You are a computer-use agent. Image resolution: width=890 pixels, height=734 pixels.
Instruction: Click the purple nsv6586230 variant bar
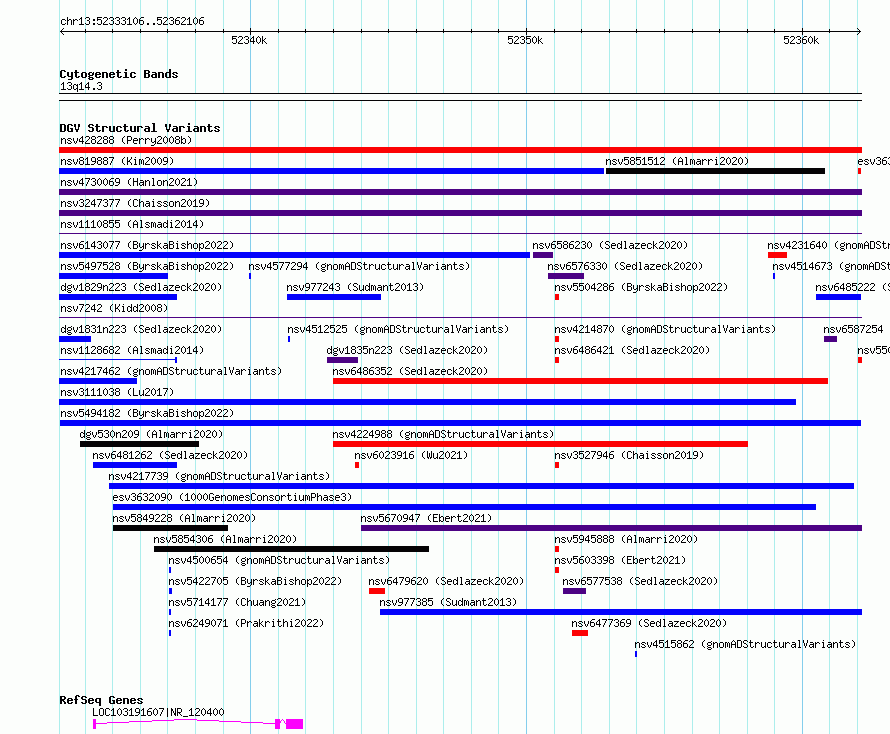point(543,255)
